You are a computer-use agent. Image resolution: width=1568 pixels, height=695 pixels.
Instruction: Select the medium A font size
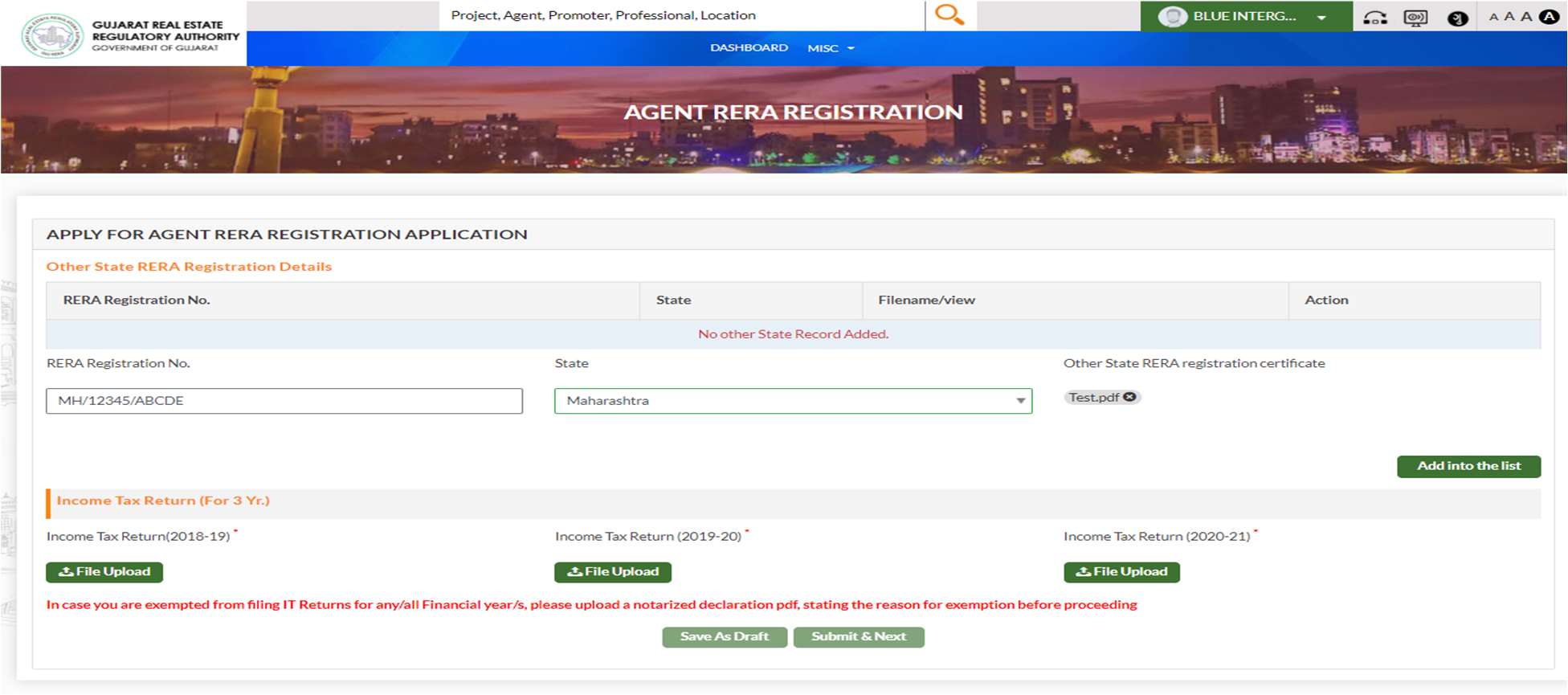(x=1509, y=17)
